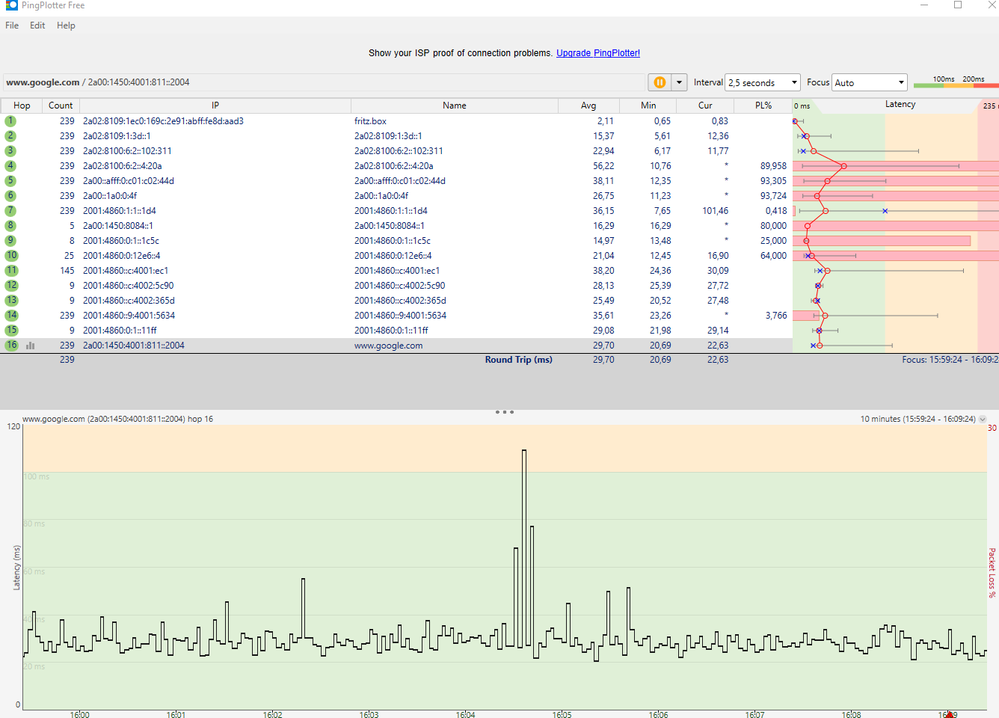
Task: Follow the Upgrade PingPlotter! link
Action: 598,53
